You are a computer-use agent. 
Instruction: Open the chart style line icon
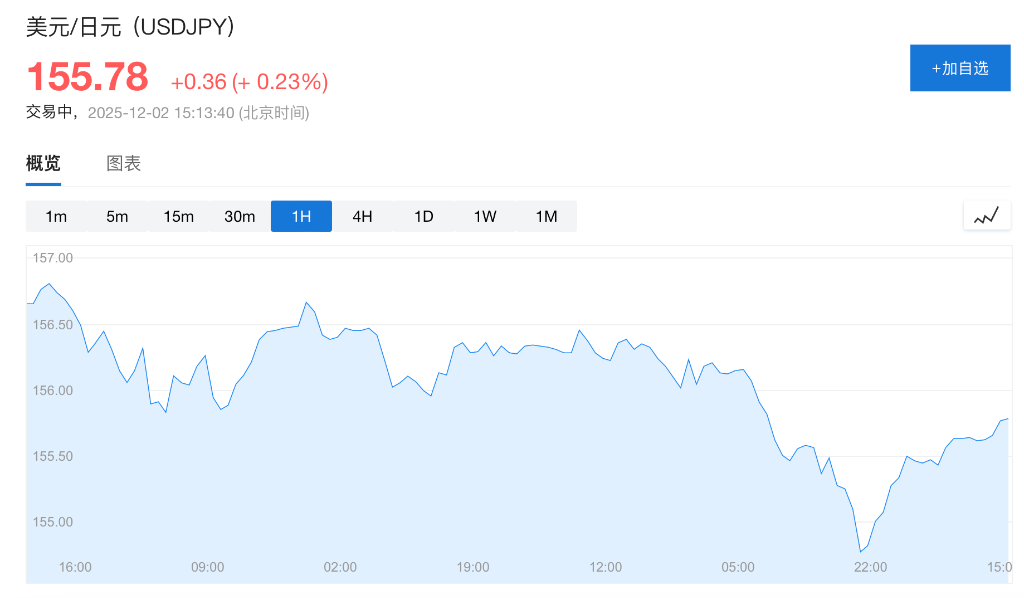[x=986, y=215]
